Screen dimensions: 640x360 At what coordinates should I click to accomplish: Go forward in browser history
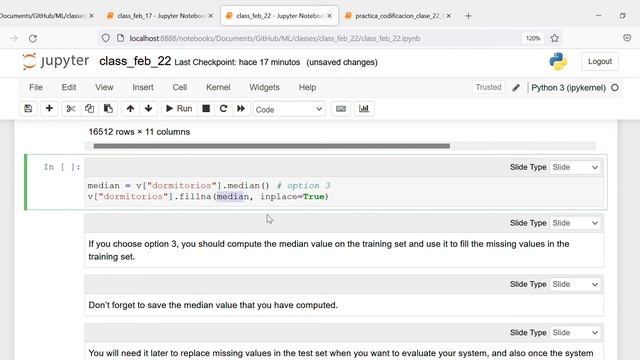coord(14,38)
